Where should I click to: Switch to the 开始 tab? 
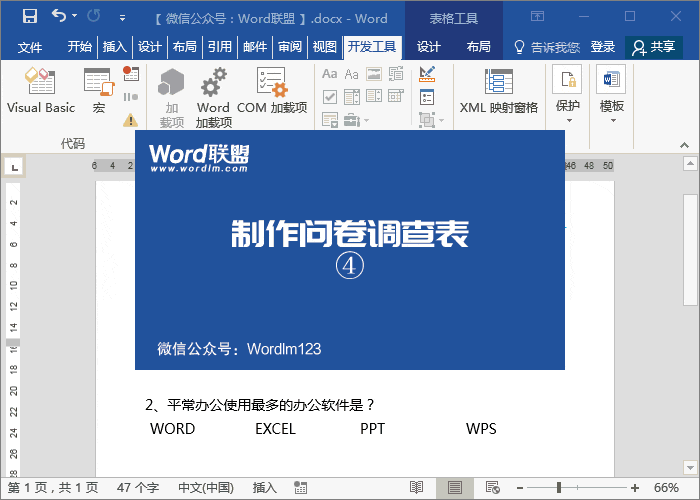pos(79,46)
